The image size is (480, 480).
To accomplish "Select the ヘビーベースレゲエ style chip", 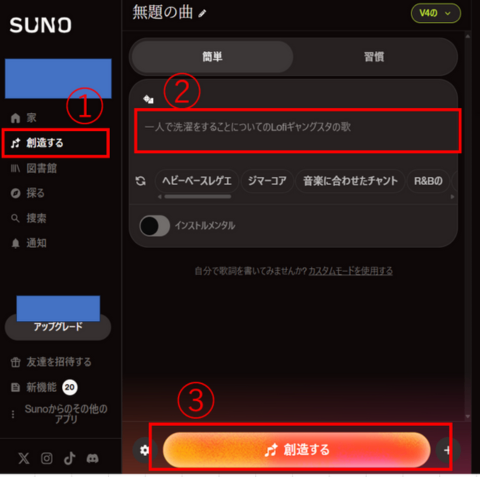I will pos(197,181).
